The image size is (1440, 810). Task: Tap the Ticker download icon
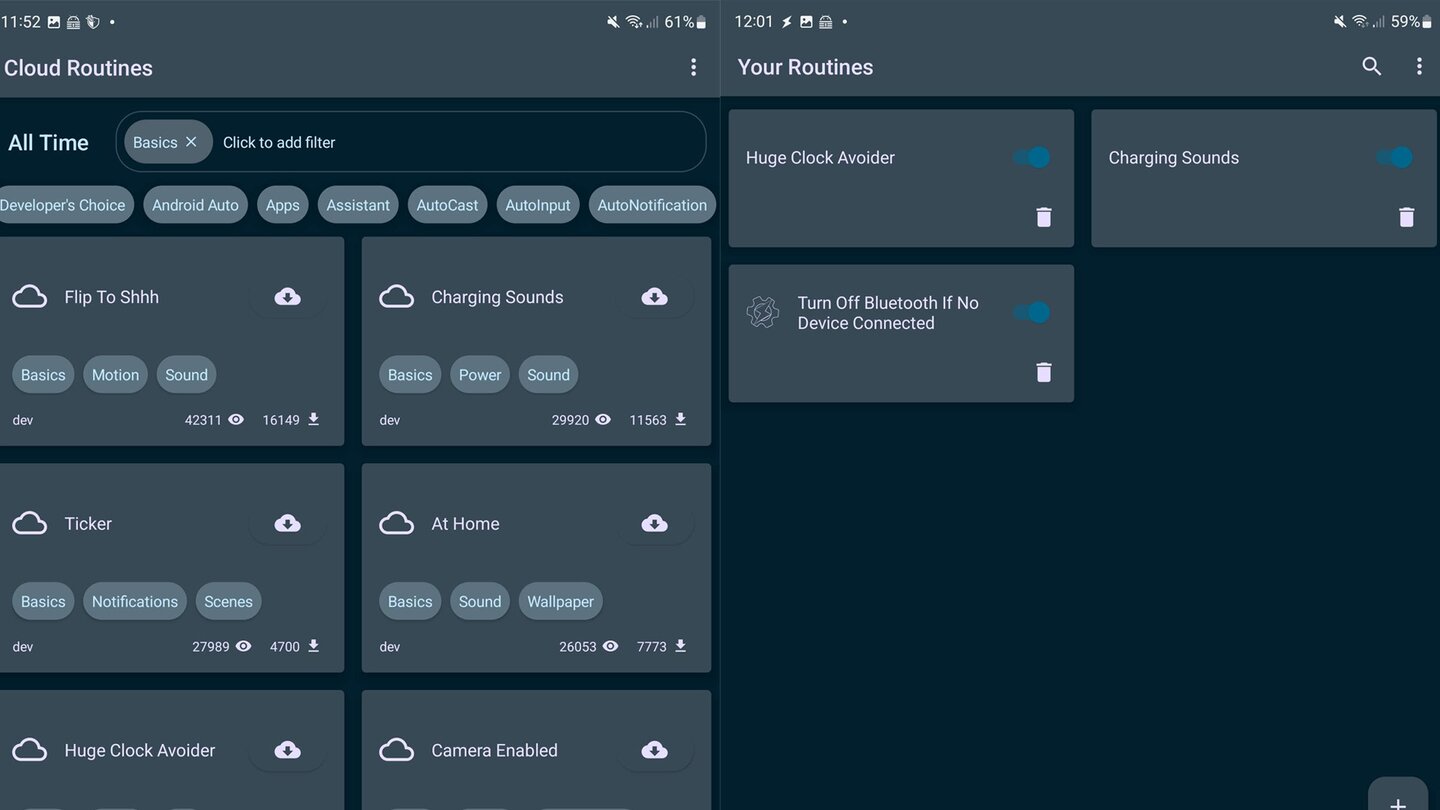[287, 524]
